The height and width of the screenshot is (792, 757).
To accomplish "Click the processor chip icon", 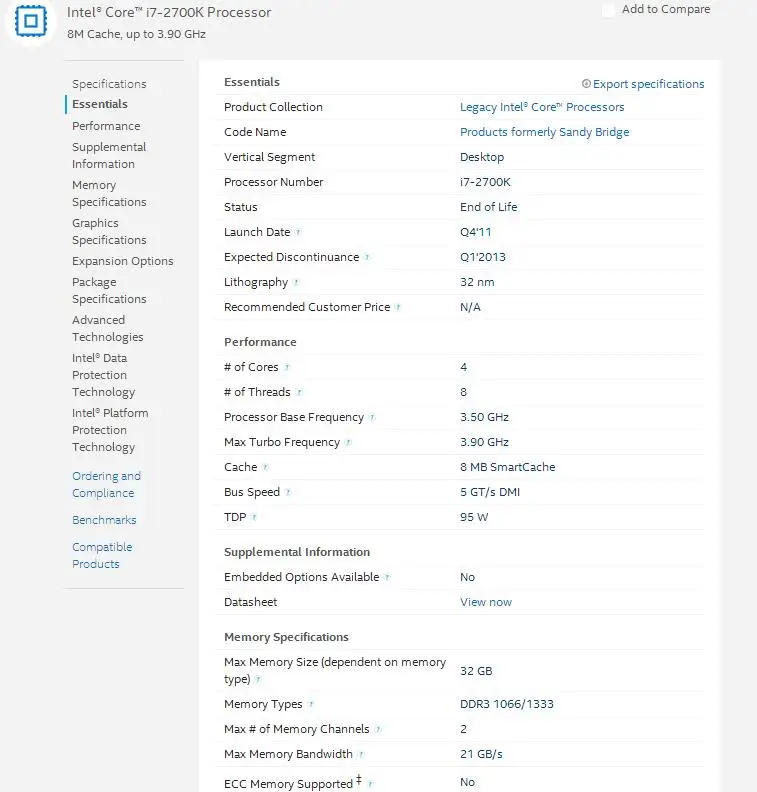I will 31,21.
